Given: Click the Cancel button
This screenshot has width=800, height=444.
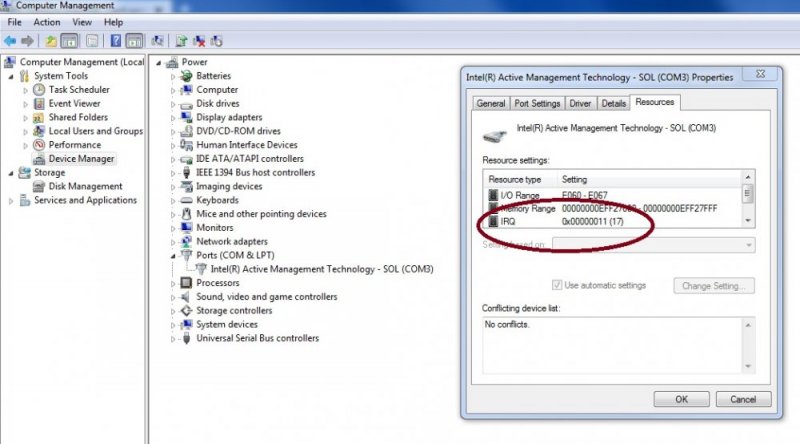Looking at the screenshot, I should coord(743,399).
